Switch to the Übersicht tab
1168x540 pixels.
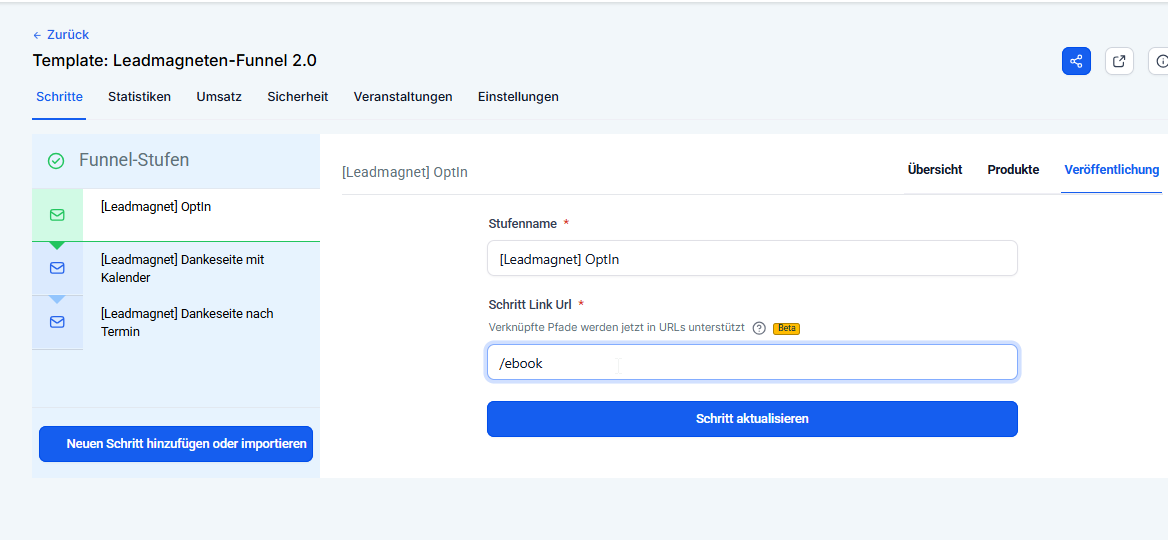click(935, 170)
